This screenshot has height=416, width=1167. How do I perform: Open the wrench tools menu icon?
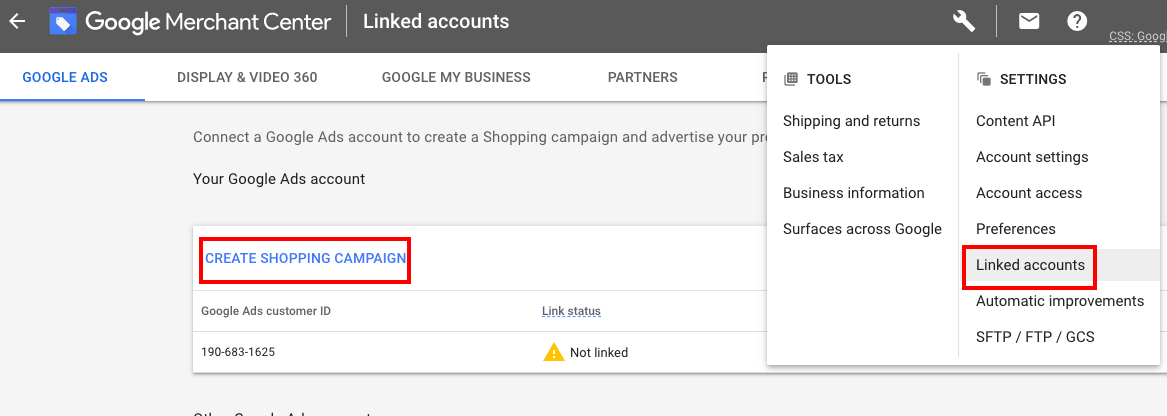click(x=964, y=21)
